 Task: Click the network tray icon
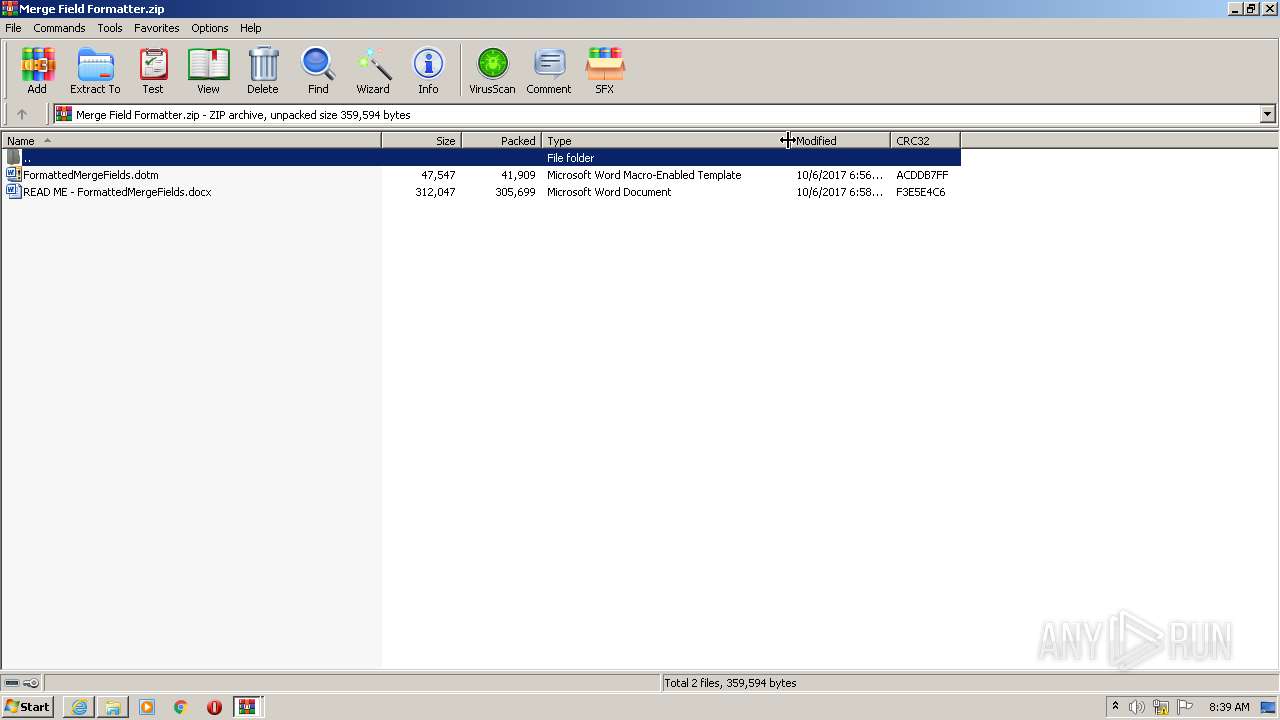pos(1161,707)
